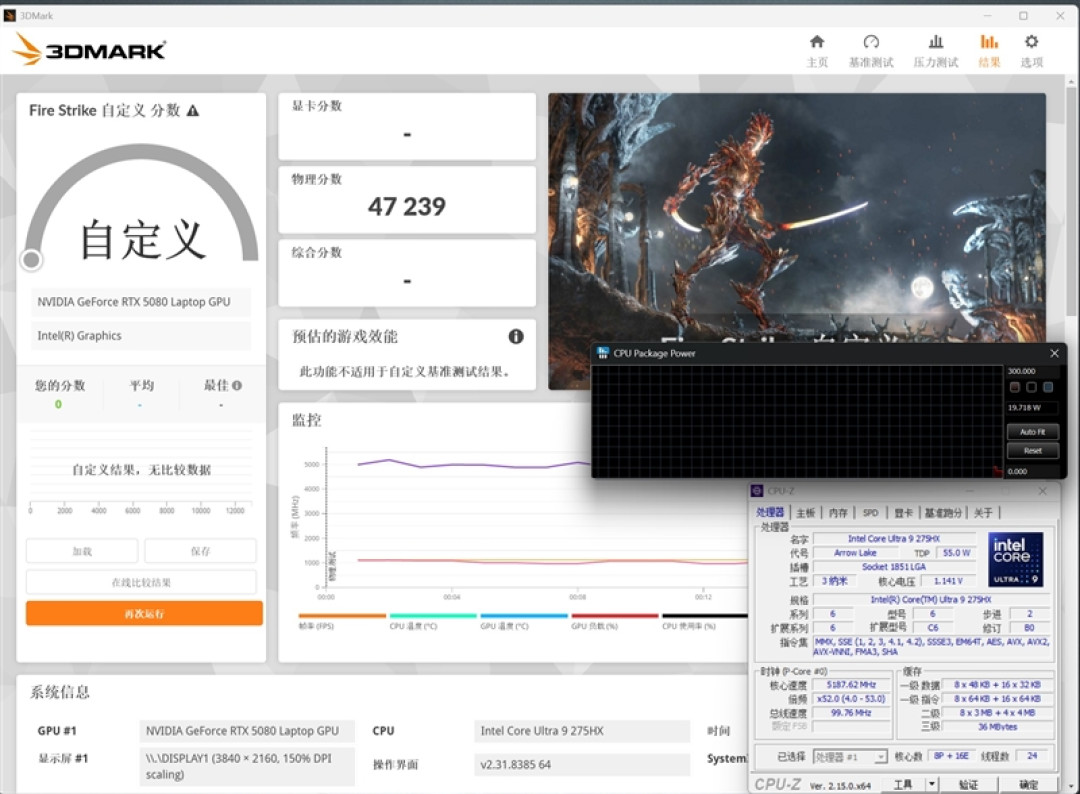
Task: Click the 保存 save button
Action: pos(200,551)
